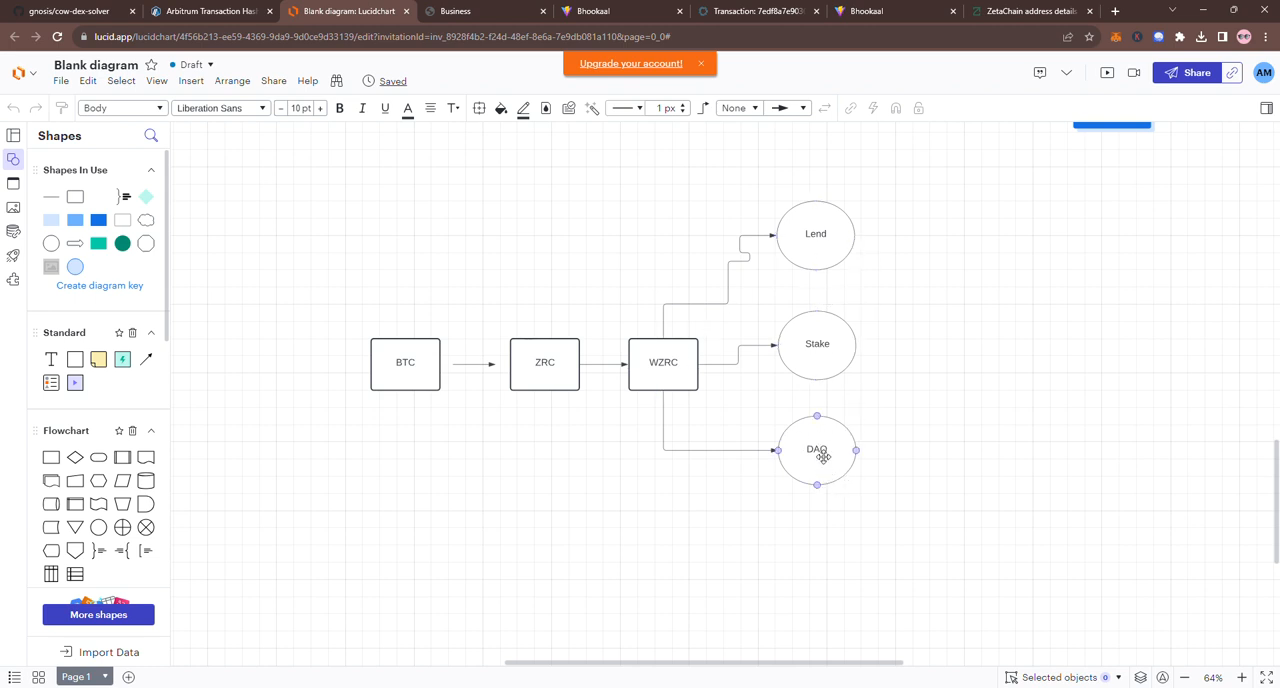Screen dimensions: 1280x688
Task: Open text options T menu
Action: pos(453,108)
